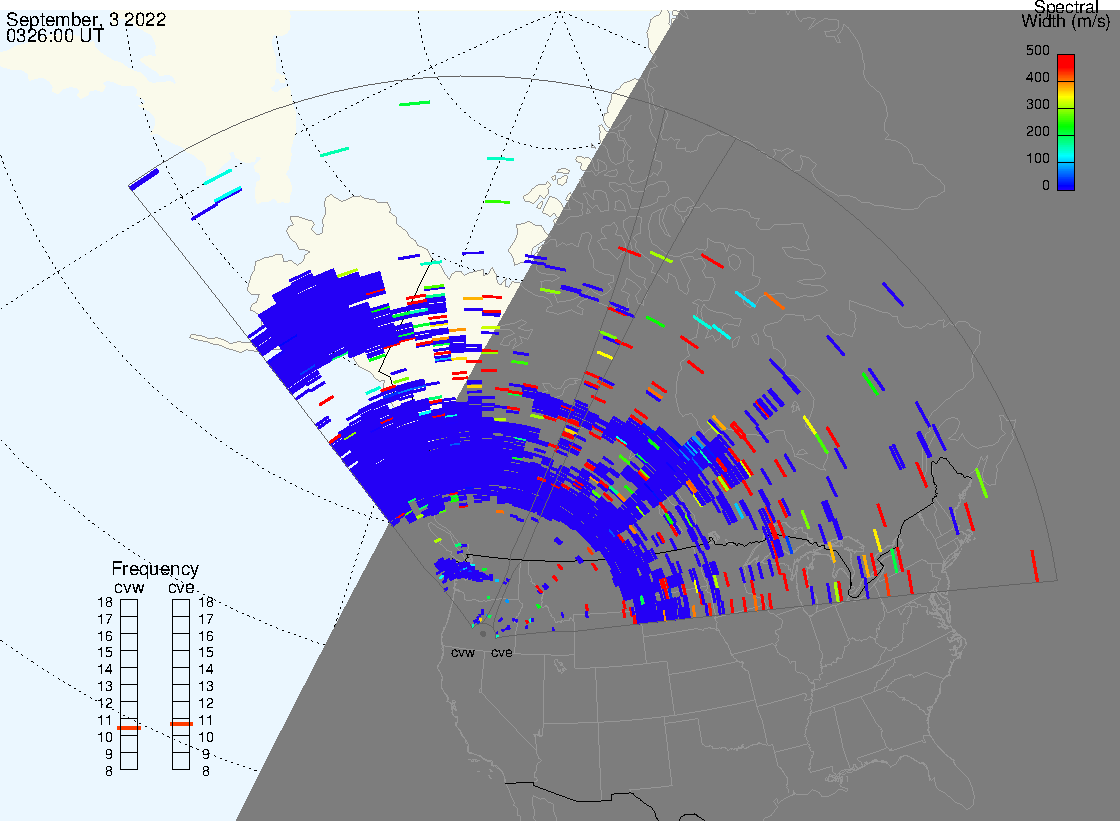The image size is (1120, 821).
Task: Click 14 on the cvw frequency scale
Action: pos(105,670)
